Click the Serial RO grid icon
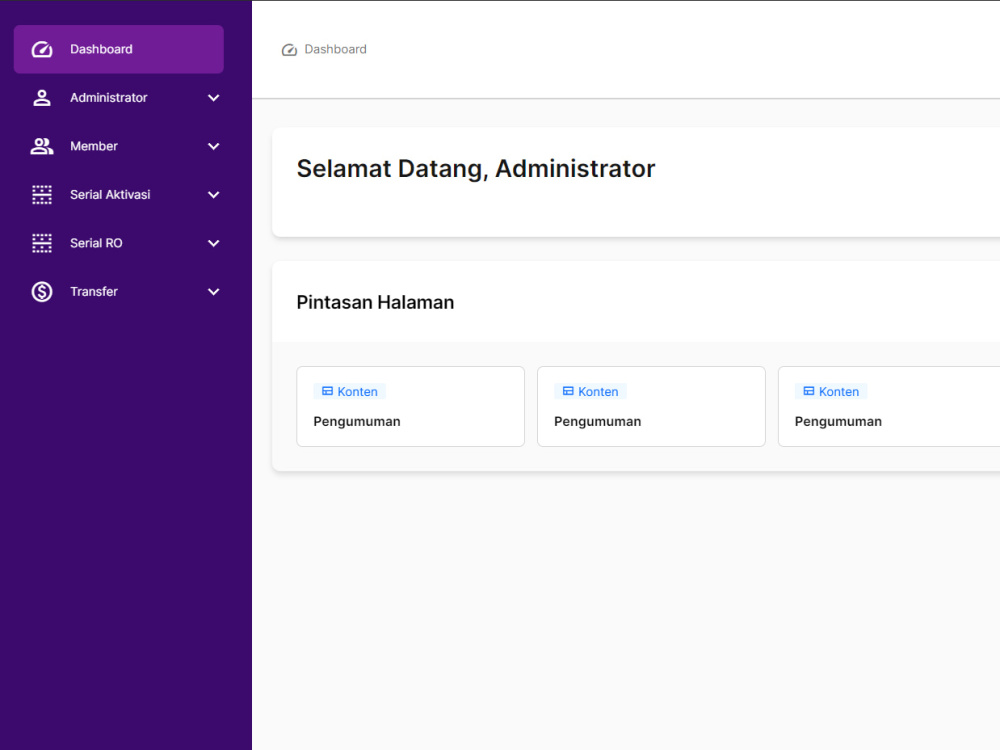The width and height of the screenshot is (1000, 750). [x=42, y=243]
